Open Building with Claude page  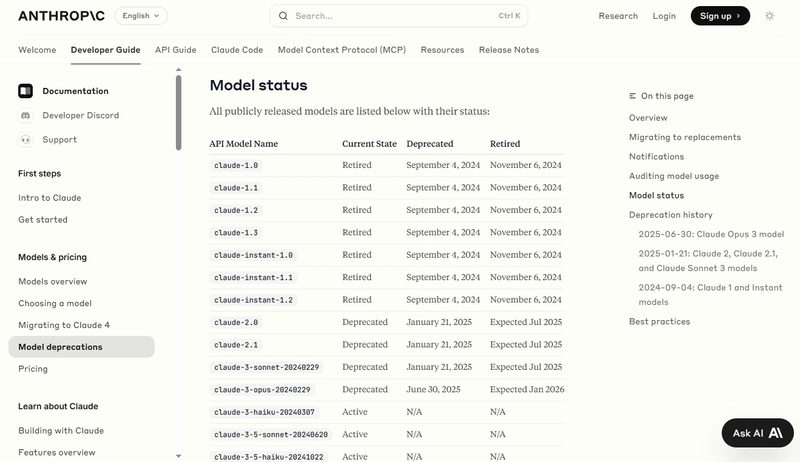(61, 430)
